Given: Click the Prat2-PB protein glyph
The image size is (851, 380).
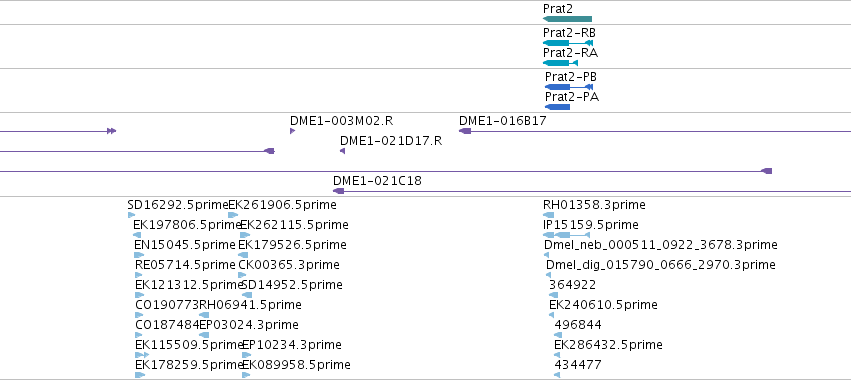Looking at the screenshot, I should (x=569, y=87).
